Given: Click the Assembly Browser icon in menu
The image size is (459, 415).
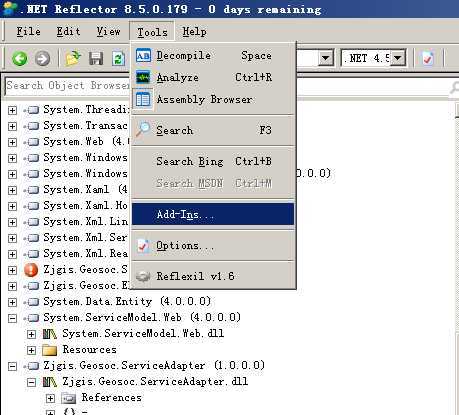Looking at the screenshot, I should pos(143,99).
